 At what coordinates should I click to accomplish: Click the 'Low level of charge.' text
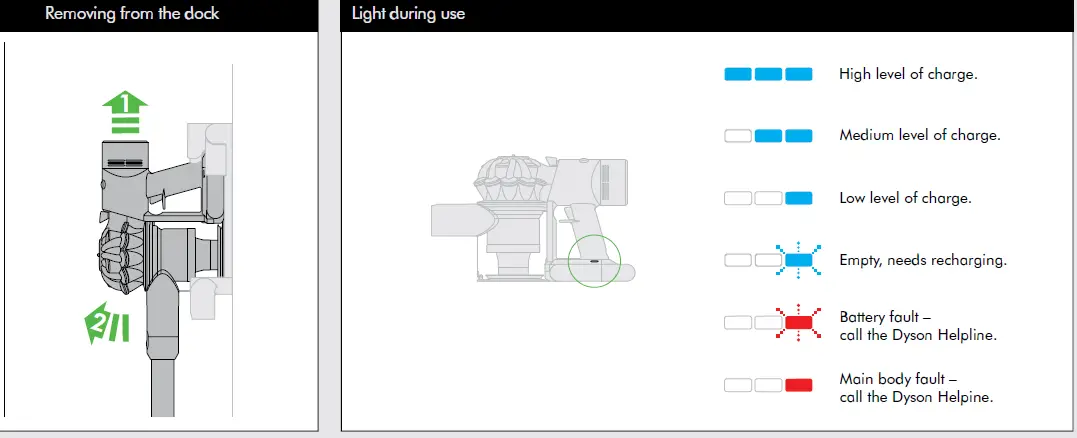[x=905, y=198]
